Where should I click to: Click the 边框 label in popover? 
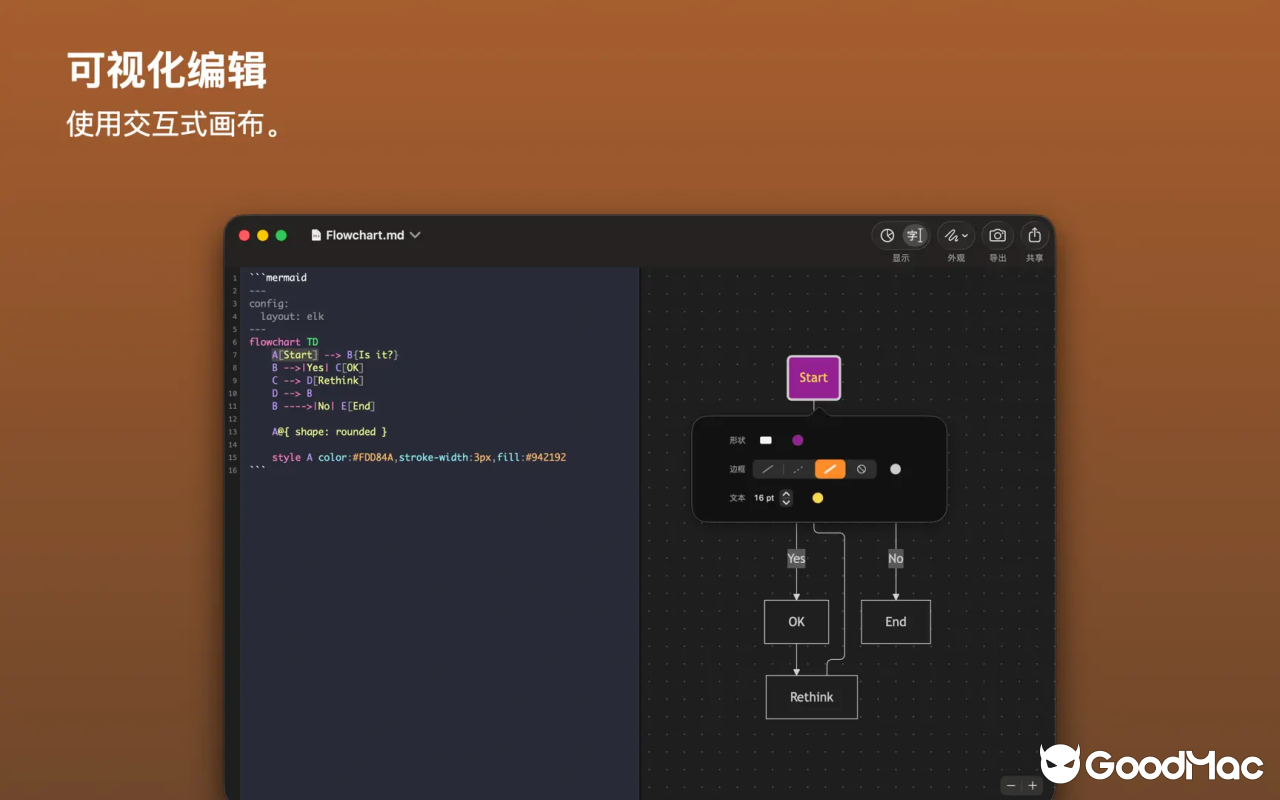737,469
